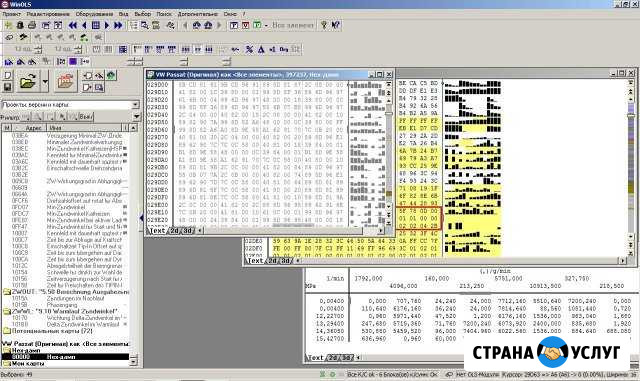Open the 'Проект' menu
This screenshot has width=640, height=381.
click(x=11, y=14)
